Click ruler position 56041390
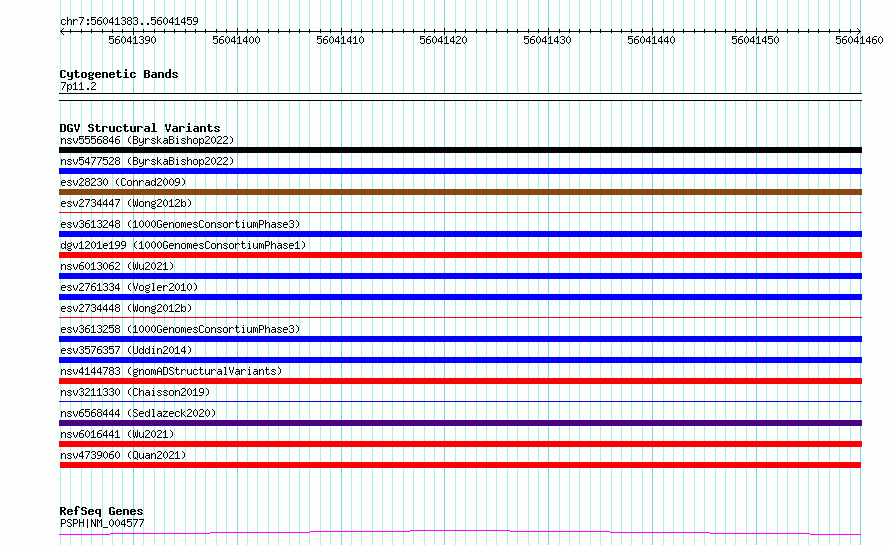Viewport: 890px width, 545px height. [x=132, y=40]
